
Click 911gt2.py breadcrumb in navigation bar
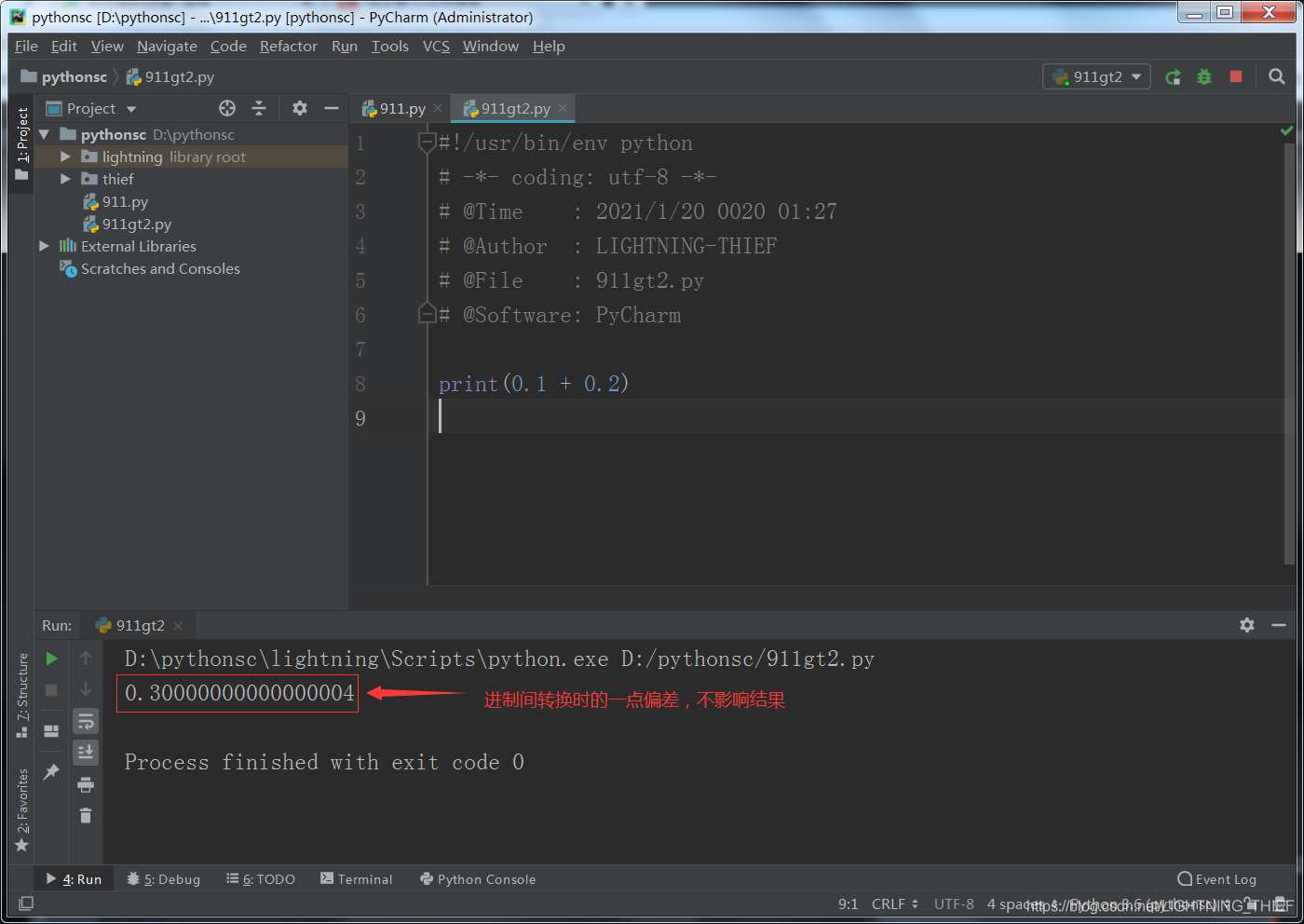170,77
